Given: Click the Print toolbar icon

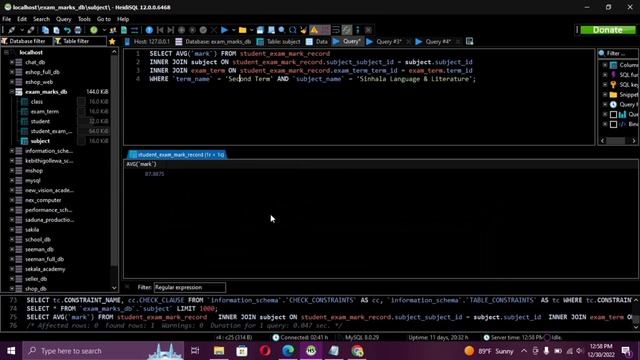Looking at the screenshot, I should (x=78, y=30).
